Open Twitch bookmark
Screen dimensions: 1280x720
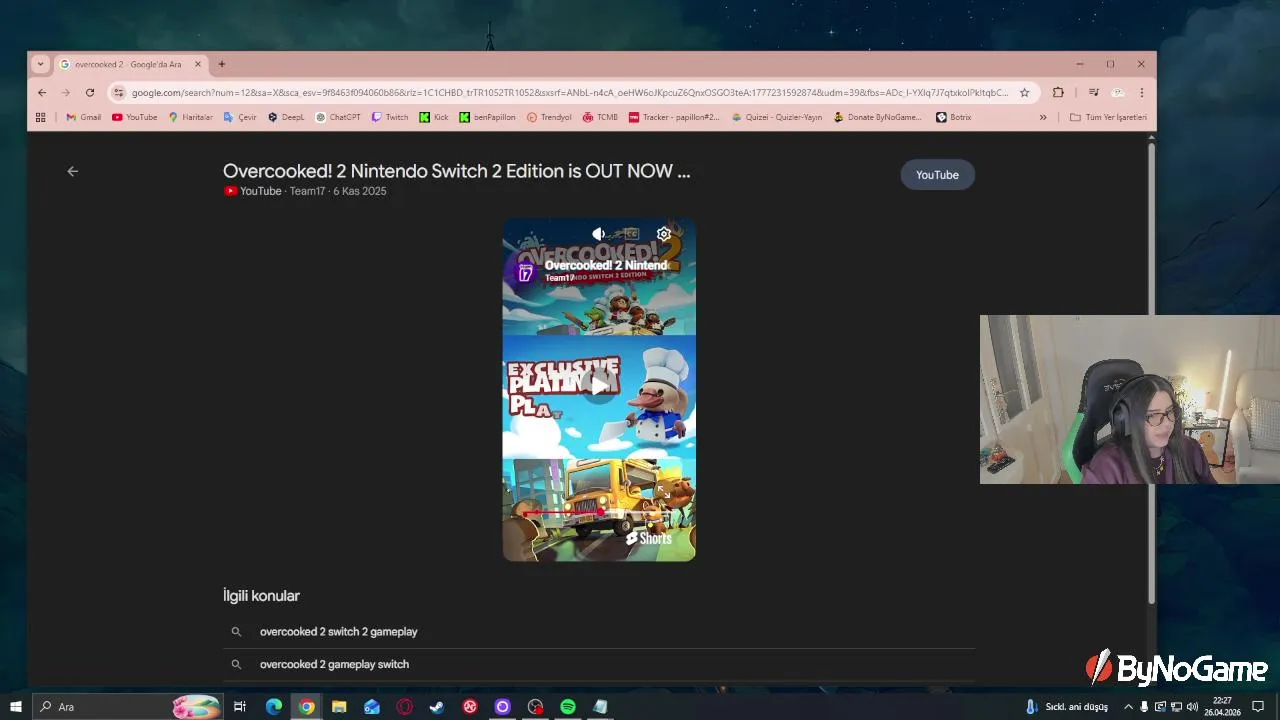click(390, 117)
